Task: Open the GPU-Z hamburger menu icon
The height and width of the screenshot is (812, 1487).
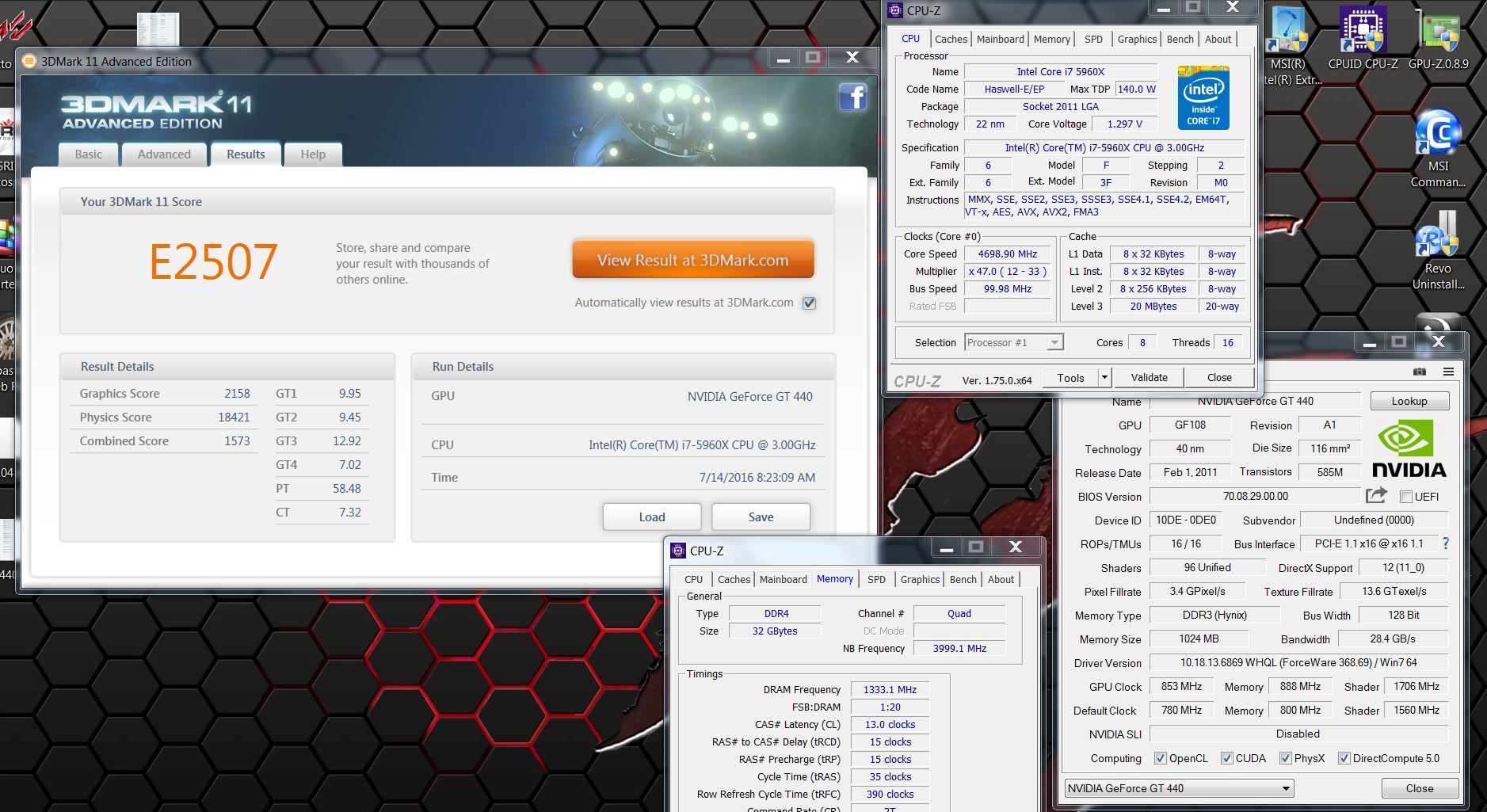Action: click(x=1448, y=372)
